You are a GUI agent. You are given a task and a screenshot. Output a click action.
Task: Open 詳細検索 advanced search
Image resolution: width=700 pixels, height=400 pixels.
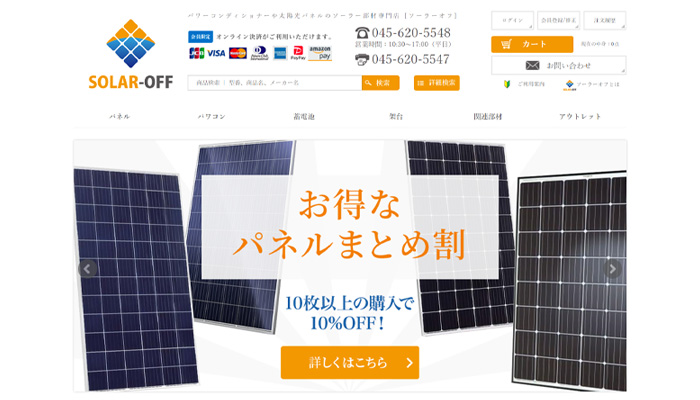(x=437, y=83)
